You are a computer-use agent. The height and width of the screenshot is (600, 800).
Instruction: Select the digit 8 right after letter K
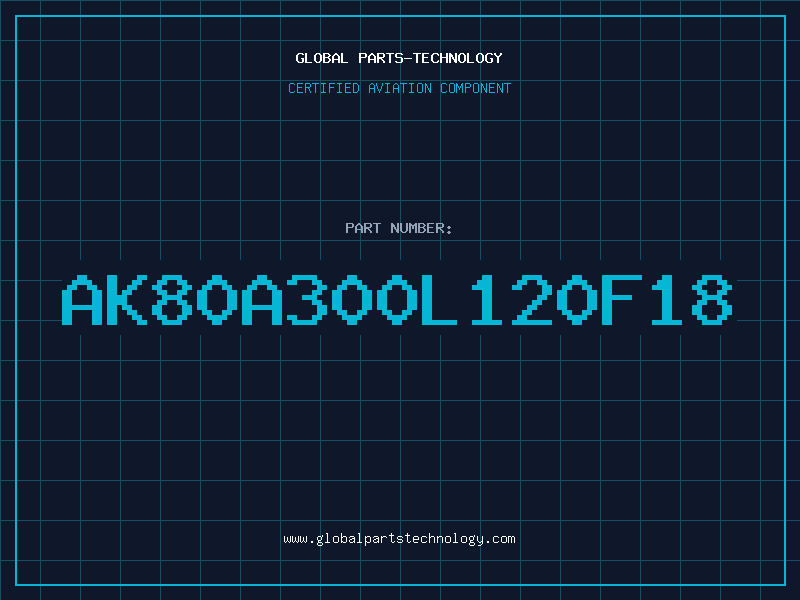[171, 299]
